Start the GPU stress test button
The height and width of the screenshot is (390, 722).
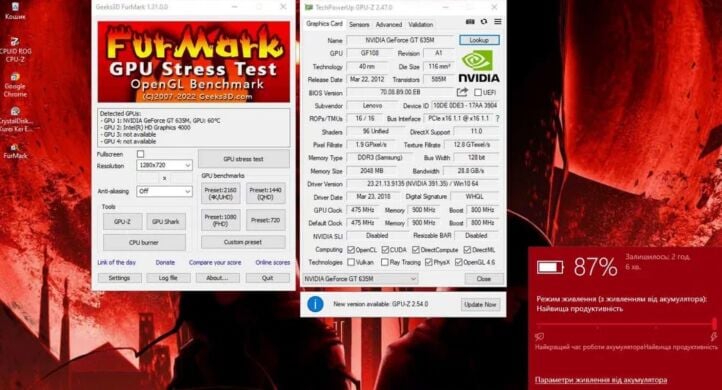(x=244, y=159)
